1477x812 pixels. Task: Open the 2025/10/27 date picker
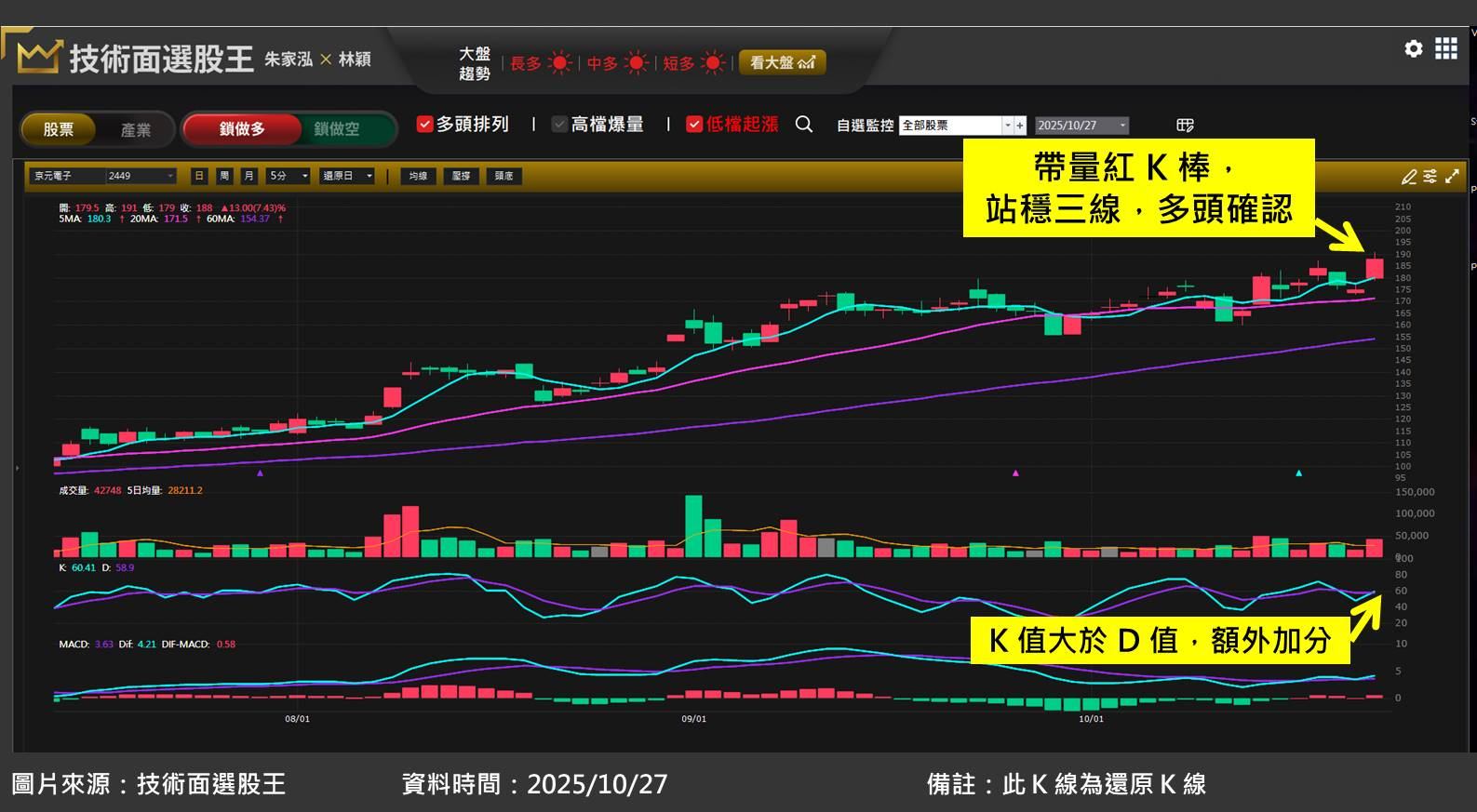tap(1081, 126)
